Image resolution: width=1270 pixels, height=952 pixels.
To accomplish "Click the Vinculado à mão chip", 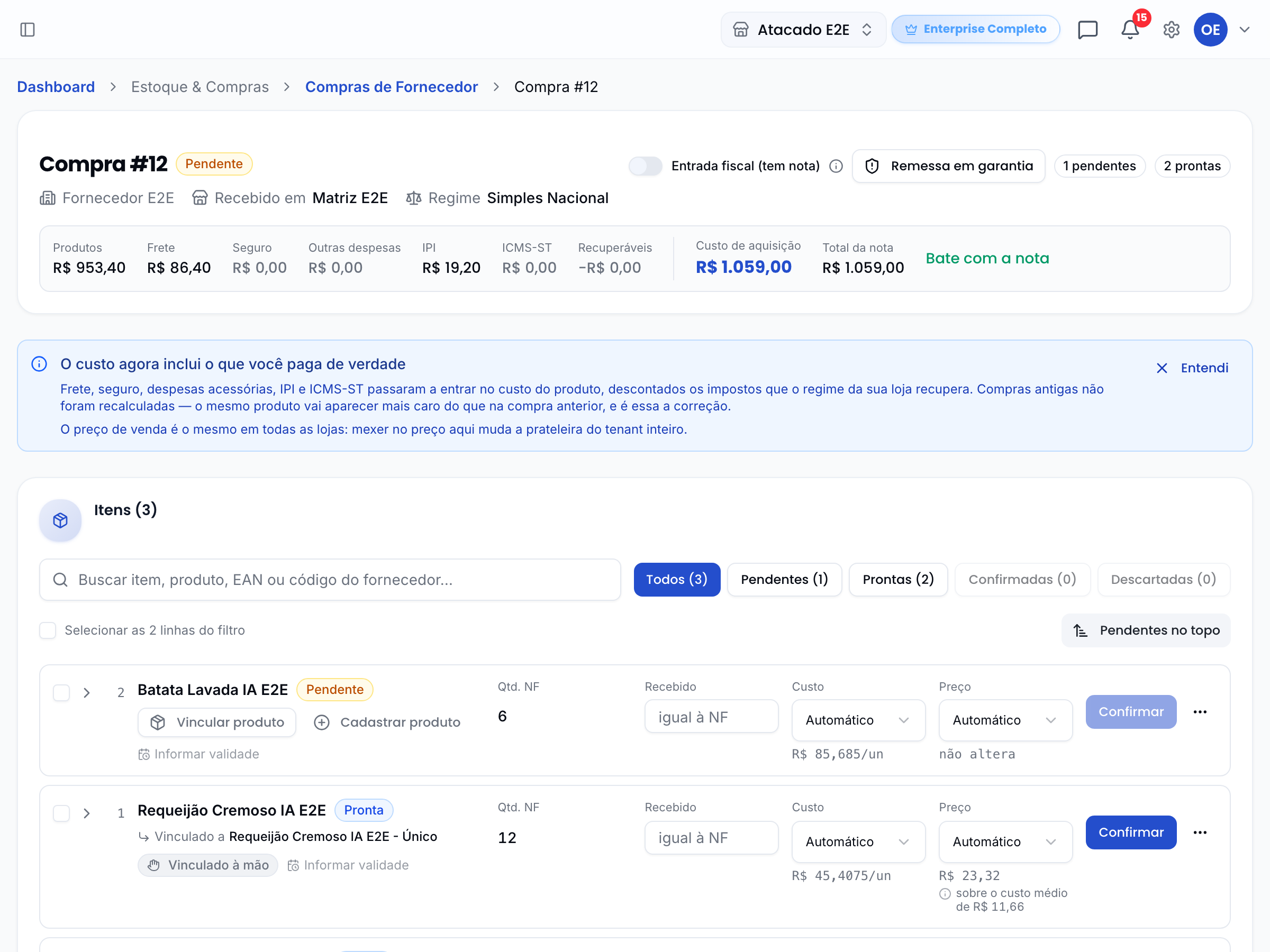I will tap(208, 865).
